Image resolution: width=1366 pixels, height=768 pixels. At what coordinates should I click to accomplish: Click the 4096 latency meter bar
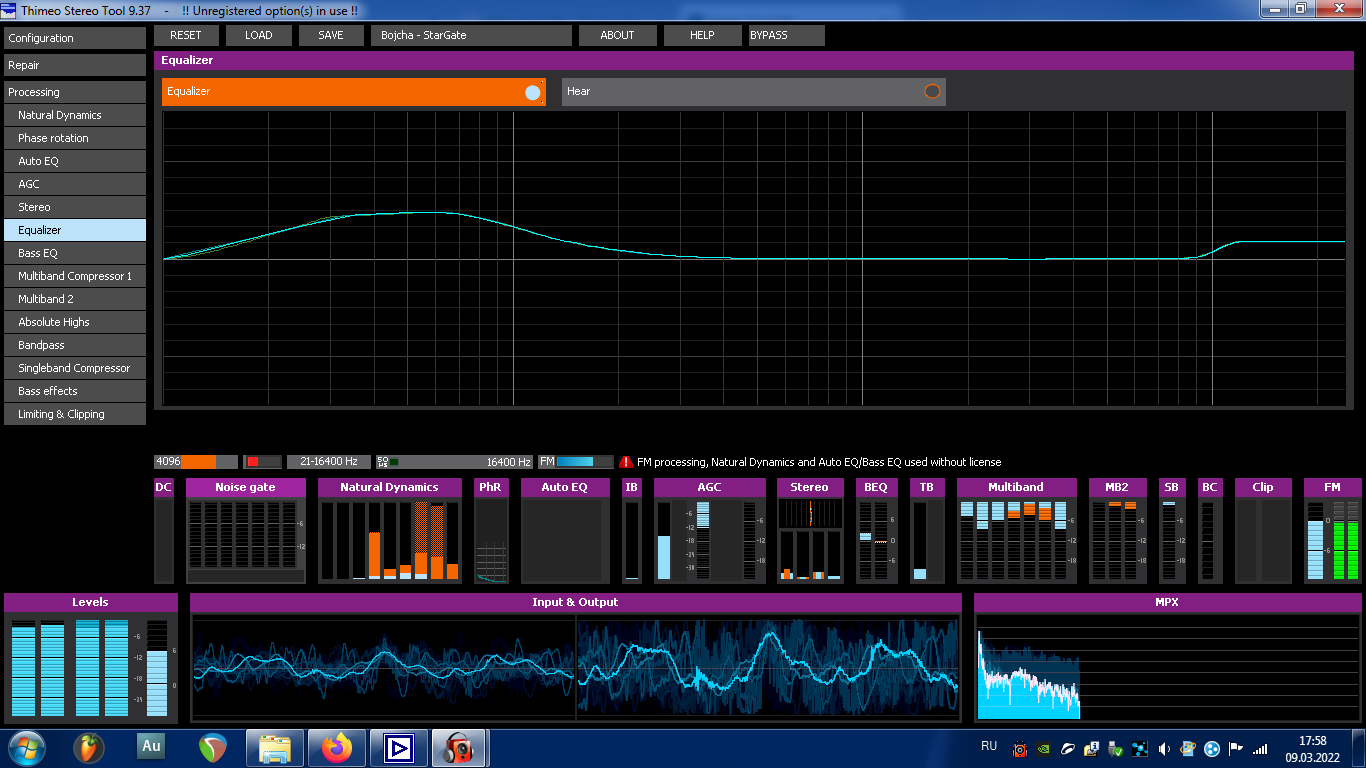(x=196, y=462)
